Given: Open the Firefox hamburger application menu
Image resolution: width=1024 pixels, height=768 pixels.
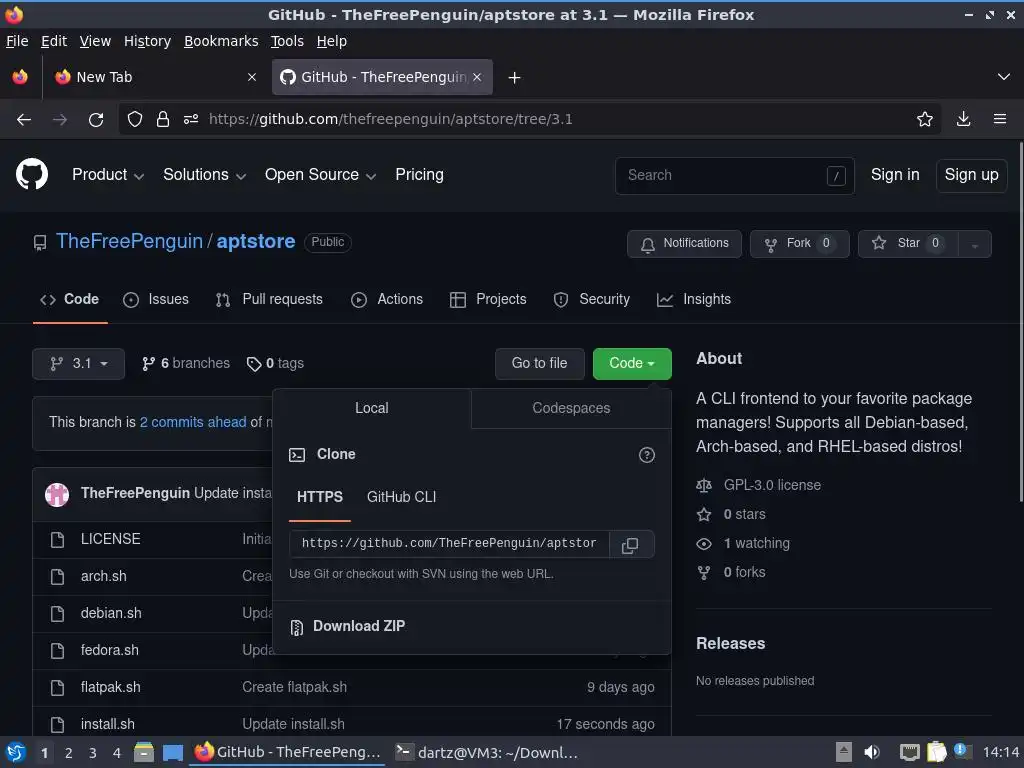Looking at the screenshot, I should pos(1000,120).
